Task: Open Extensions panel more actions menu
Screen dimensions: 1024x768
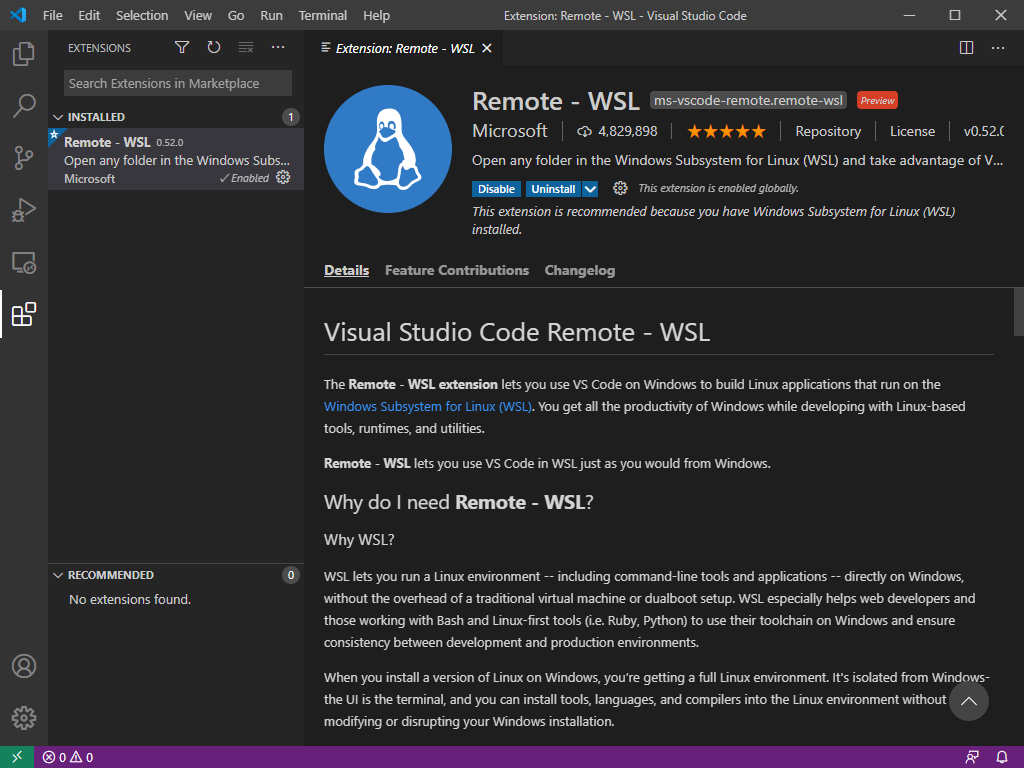Action: click(278, 48)
